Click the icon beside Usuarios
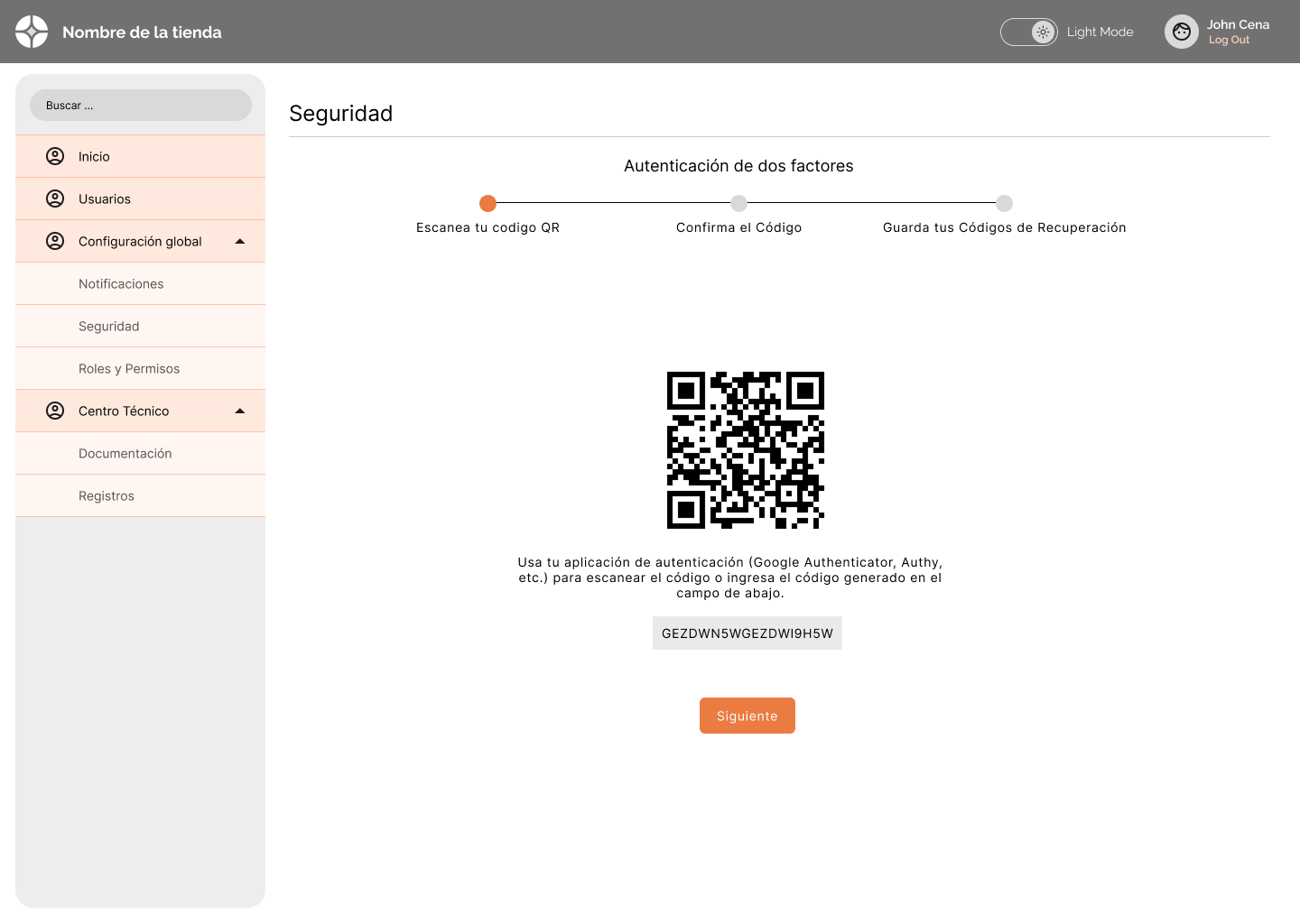The image size is (1300, 924). 55,199
